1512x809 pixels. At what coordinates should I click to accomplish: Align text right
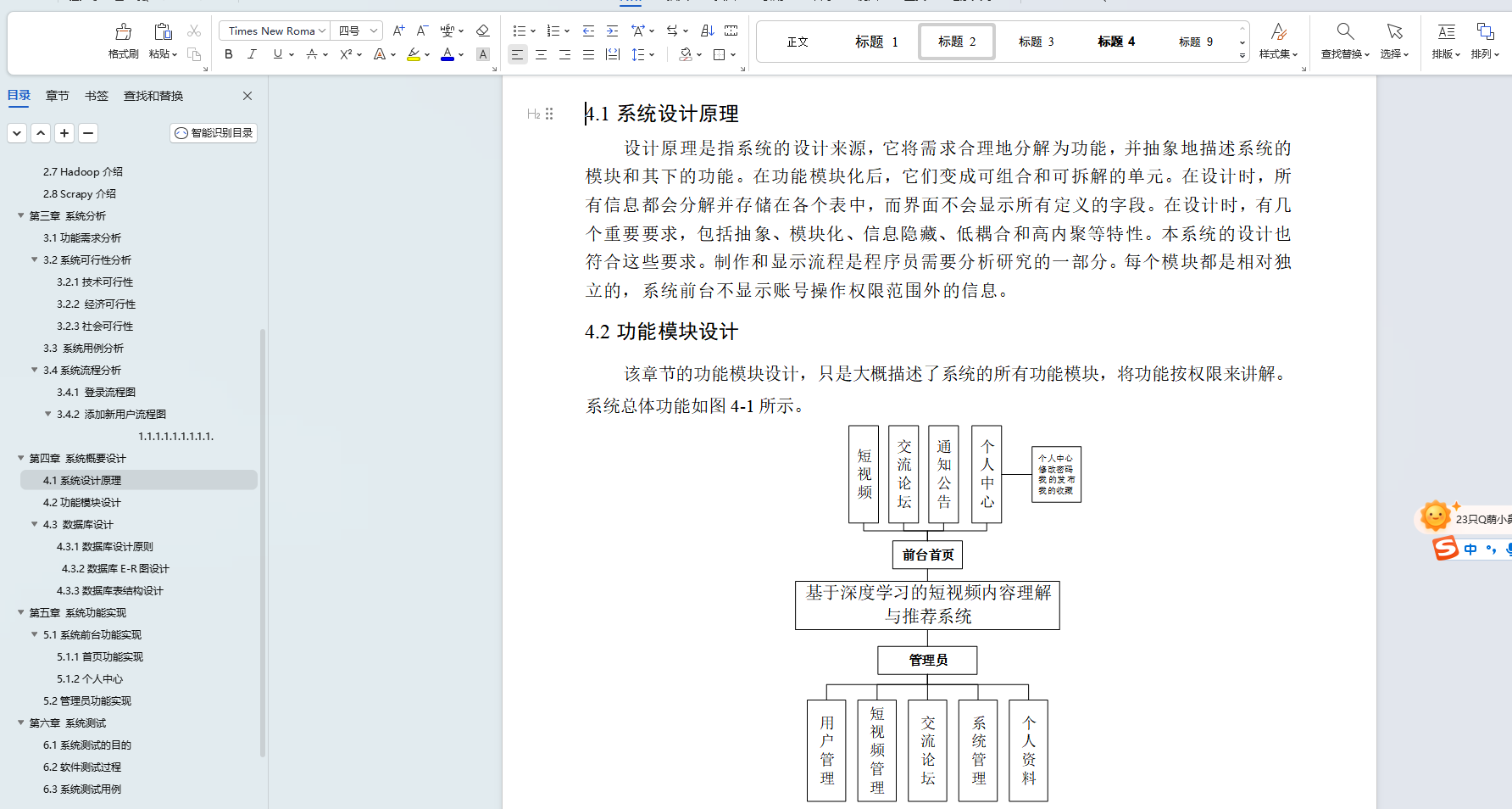(x=564, y=54)
